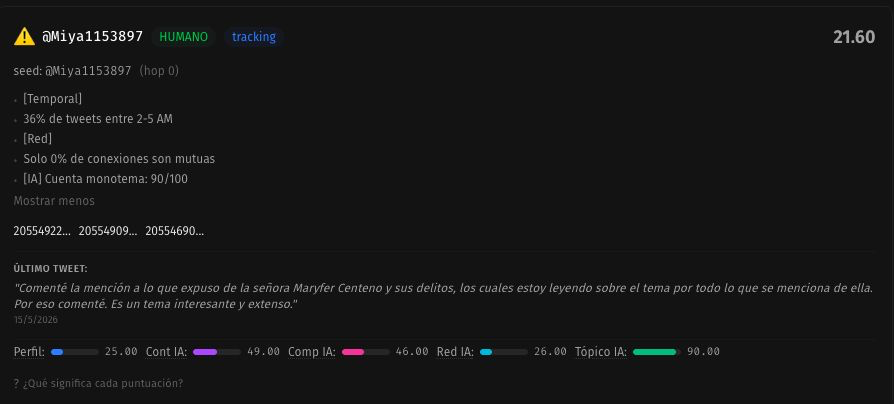Select the [Red] list entry
The width and height of the screenshot is (894, 404).
click(38, 139)
